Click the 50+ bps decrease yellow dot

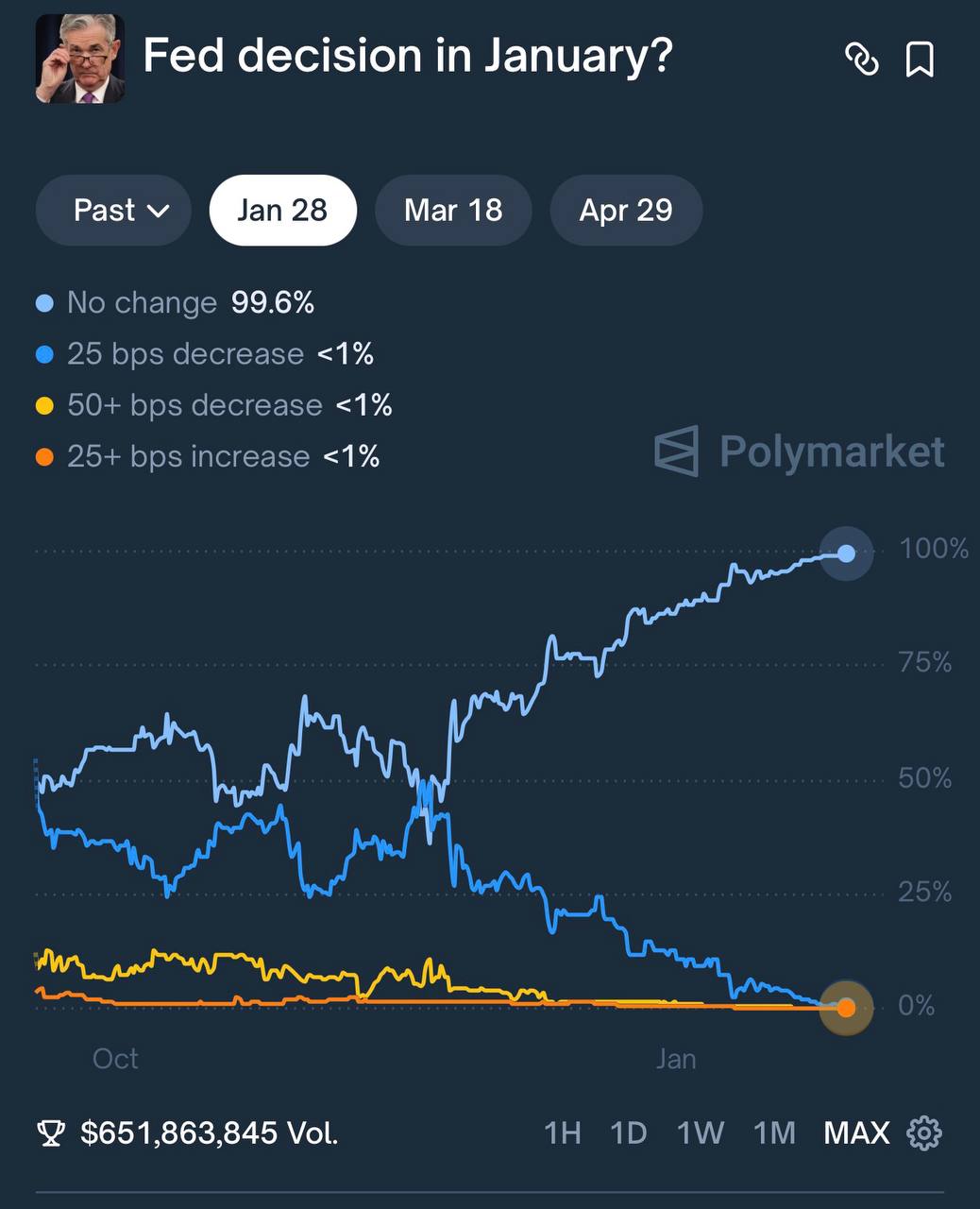pos(44,406)
